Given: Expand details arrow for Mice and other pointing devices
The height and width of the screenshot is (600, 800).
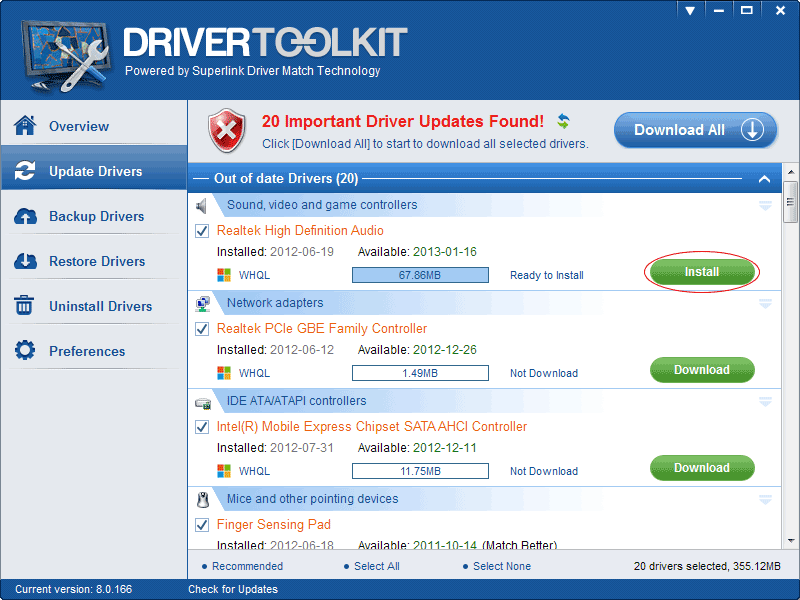Looking at the screenshot, I should coord(765,499).
